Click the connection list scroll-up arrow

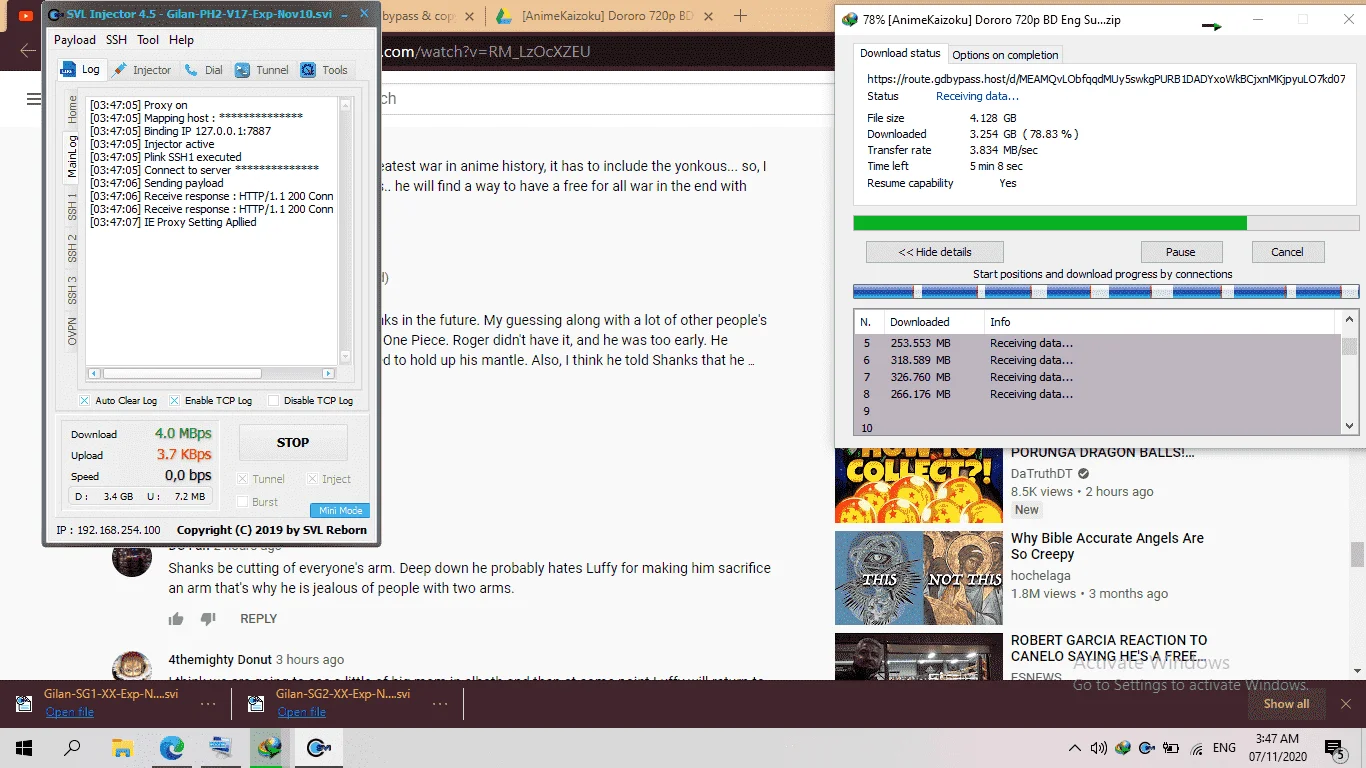[1349, 319]
